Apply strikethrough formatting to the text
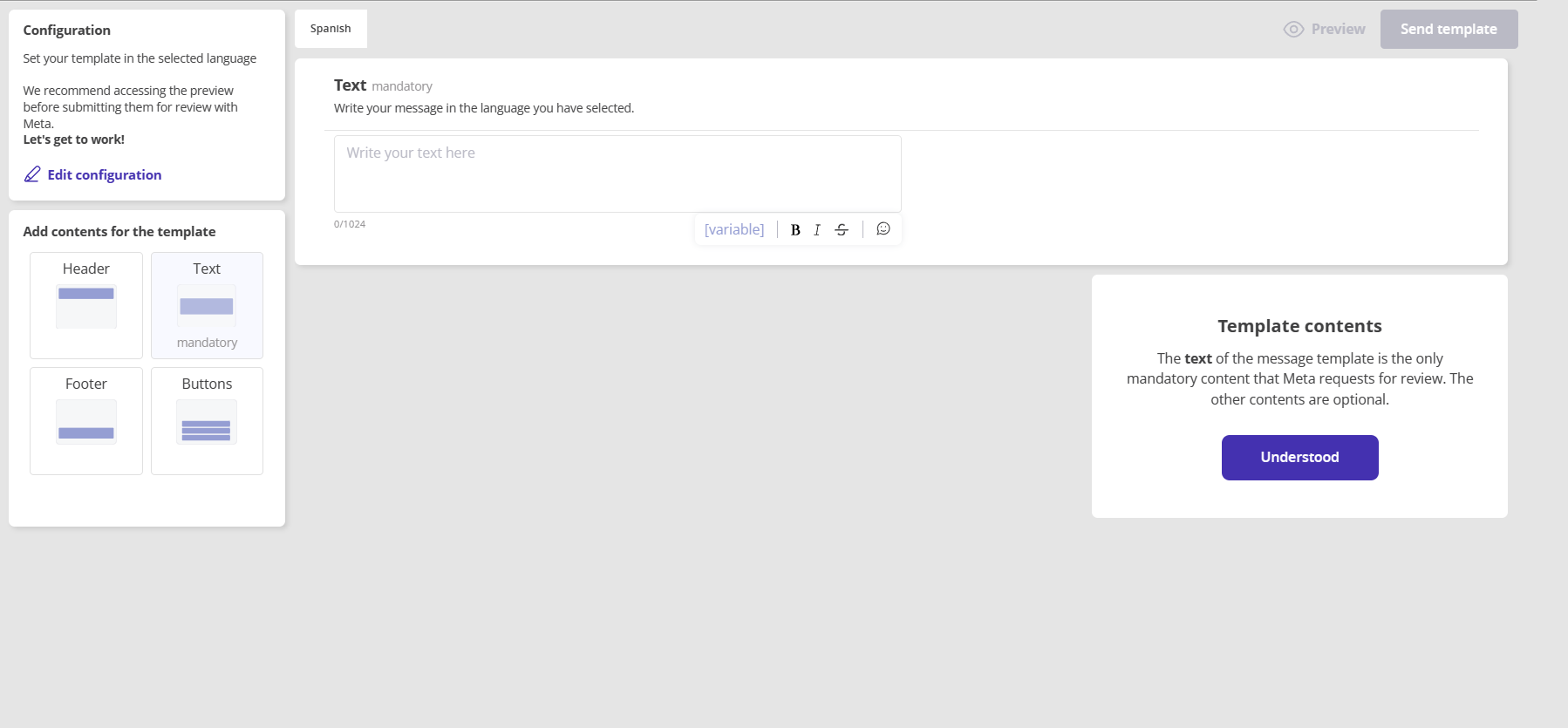The width and height of the screenshot is (1568, 728). (842, 230)
